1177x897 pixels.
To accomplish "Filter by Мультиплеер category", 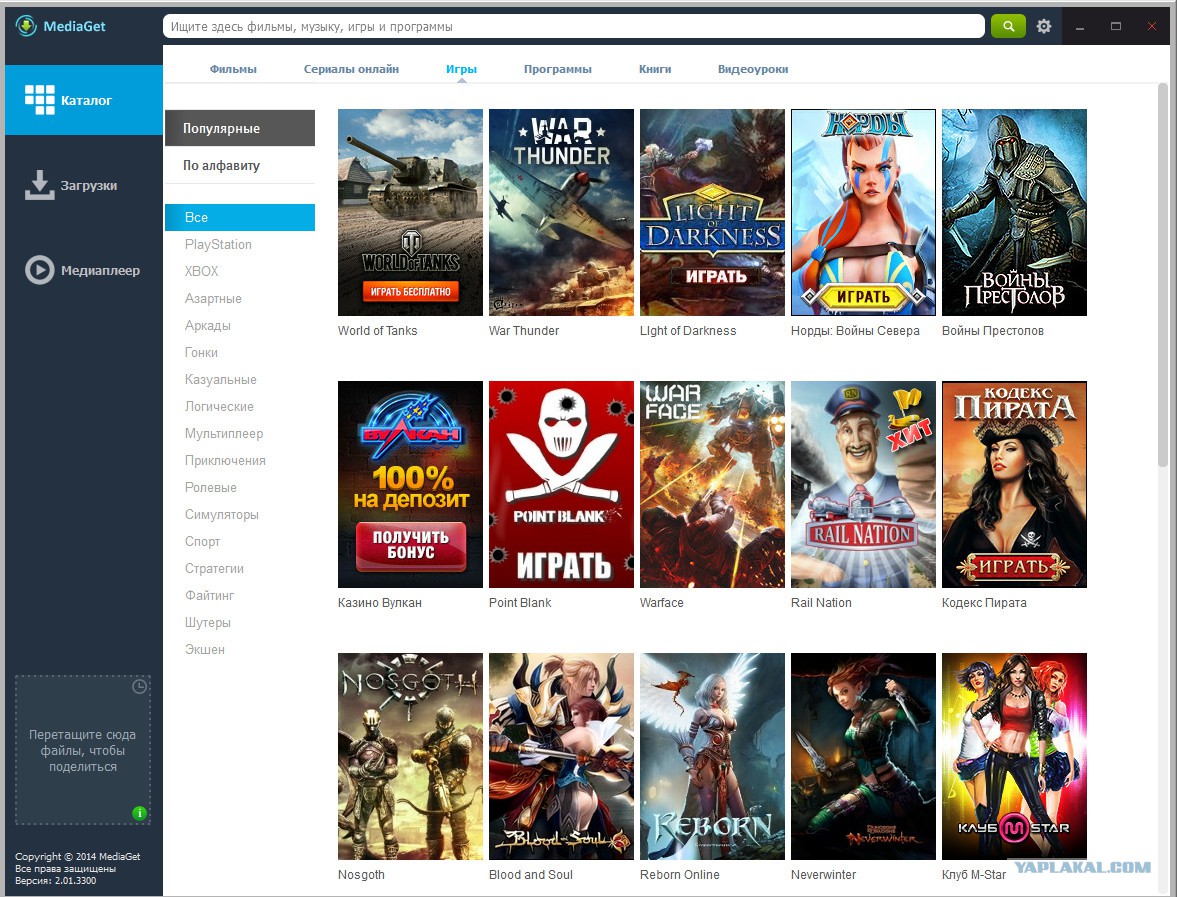I will (x=224, y=434).
